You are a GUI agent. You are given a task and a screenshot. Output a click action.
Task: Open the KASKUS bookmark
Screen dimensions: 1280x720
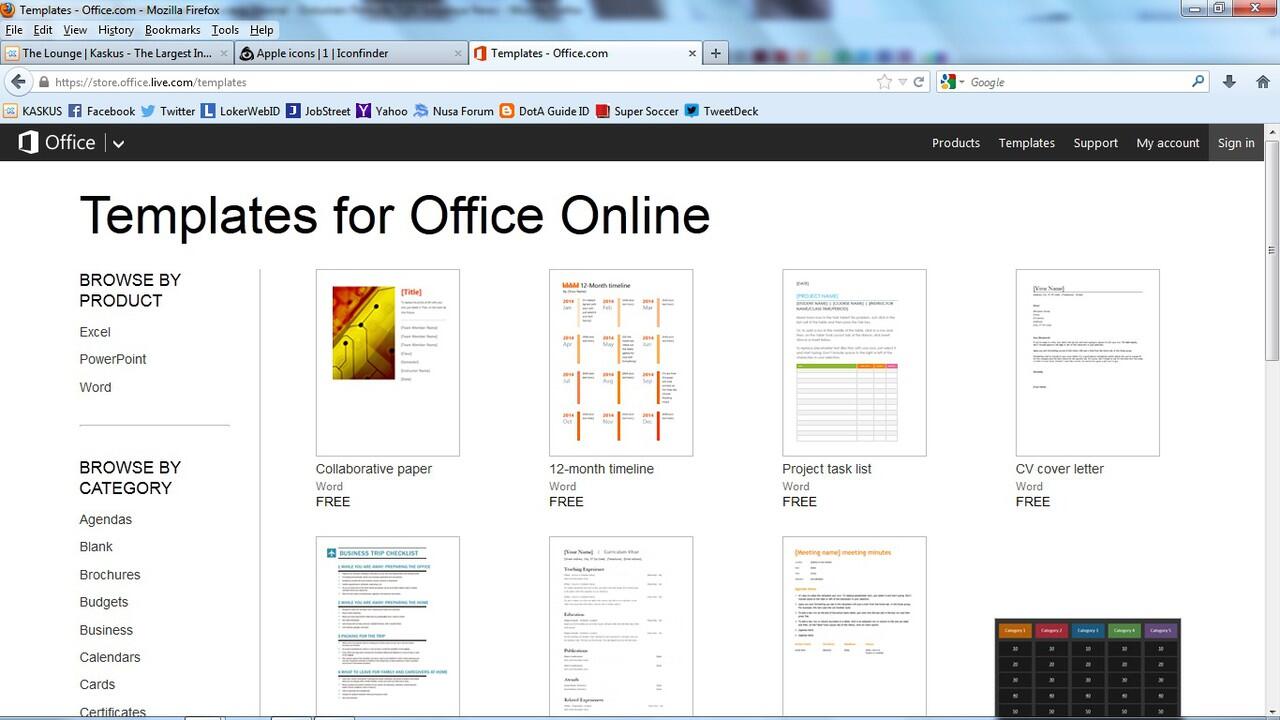tap(33, 111)
